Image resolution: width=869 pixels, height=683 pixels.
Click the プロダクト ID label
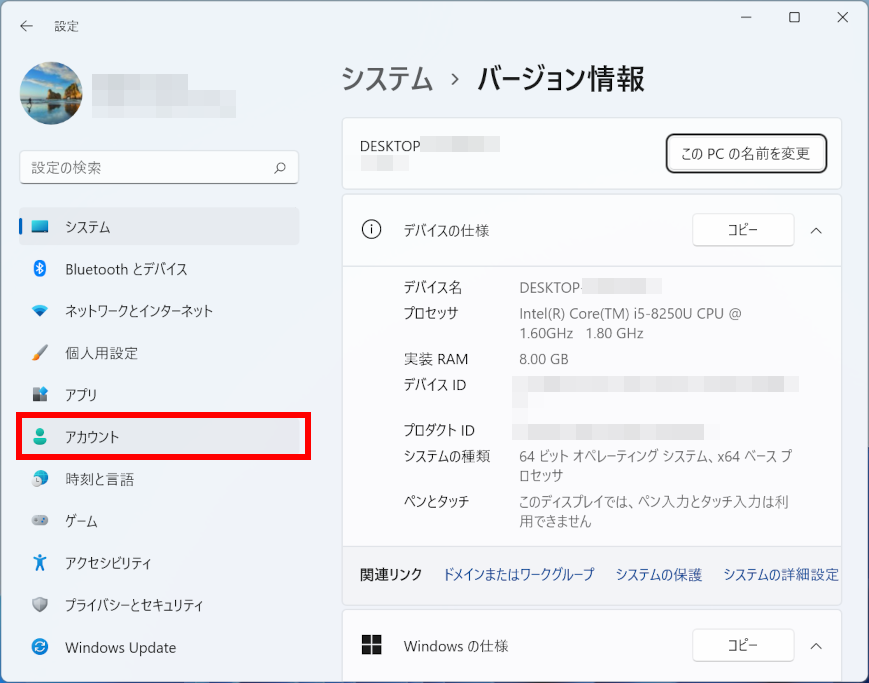pos(439,430)
